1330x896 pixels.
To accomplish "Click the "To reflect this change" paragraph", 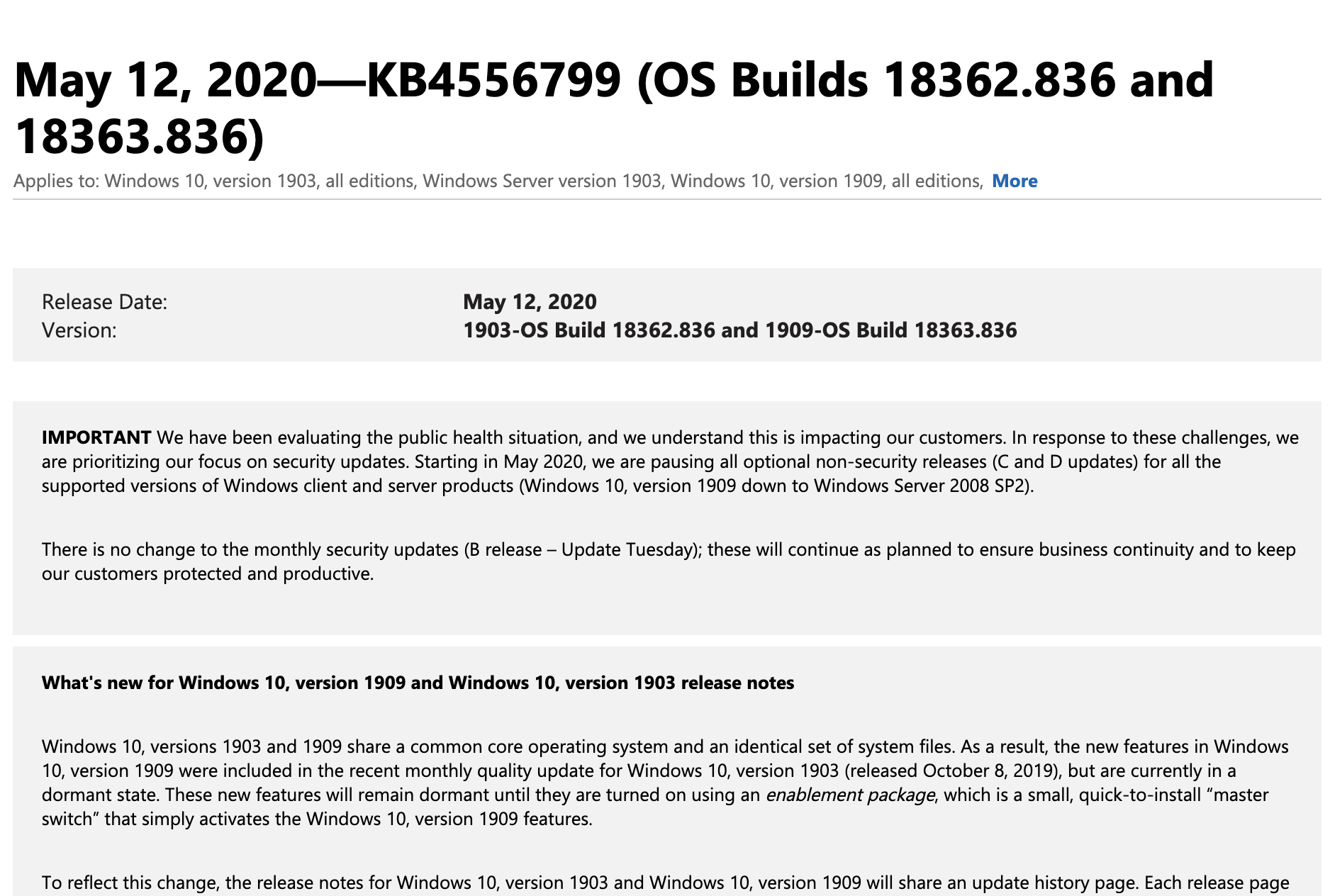I will 665,883.
